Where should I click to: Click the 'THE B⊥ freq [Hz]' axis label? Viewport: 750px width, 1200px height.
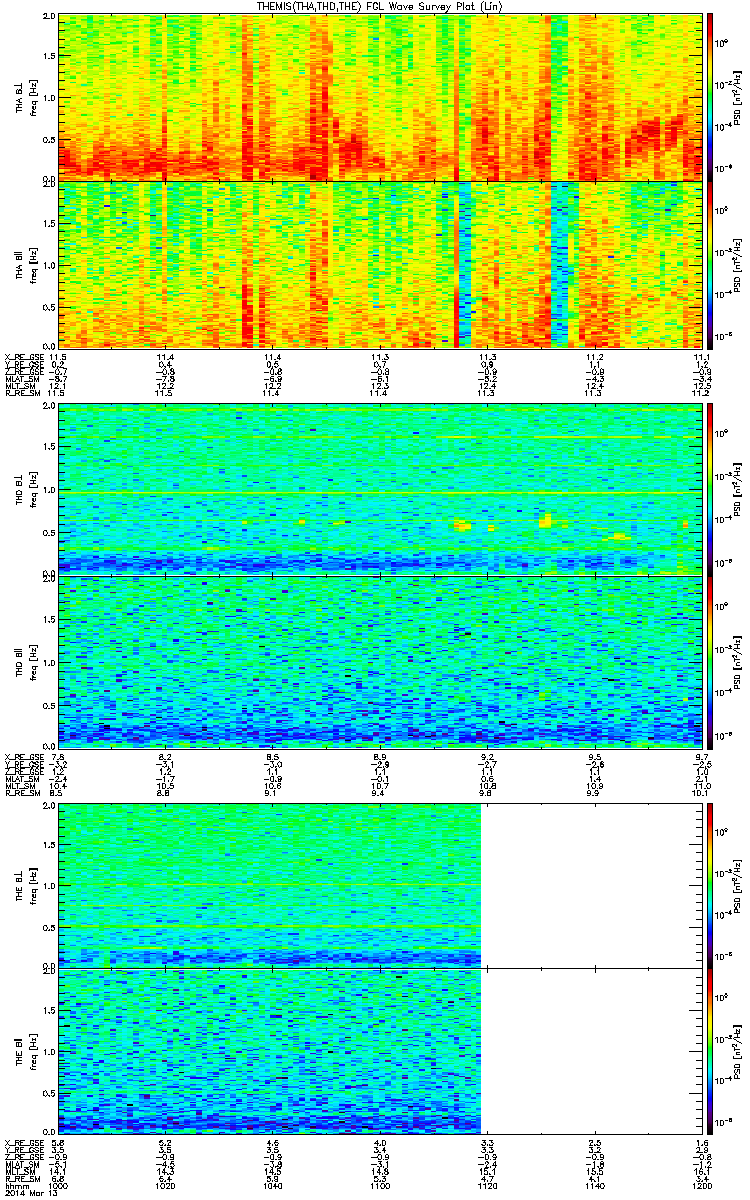[x=24, y=886]
